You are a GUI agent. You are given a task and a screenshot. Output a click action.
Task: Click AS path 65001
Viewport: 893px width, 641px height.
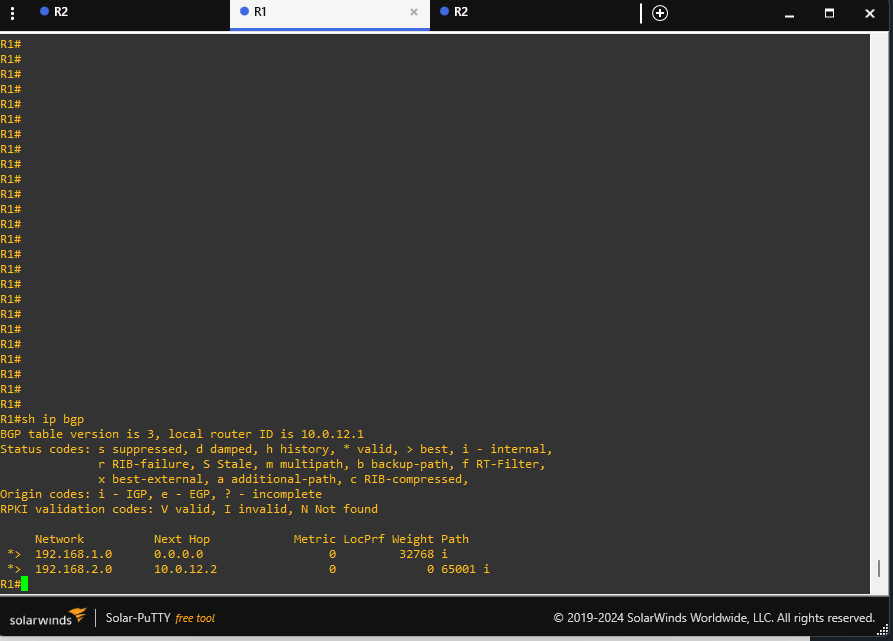[458, 569]
